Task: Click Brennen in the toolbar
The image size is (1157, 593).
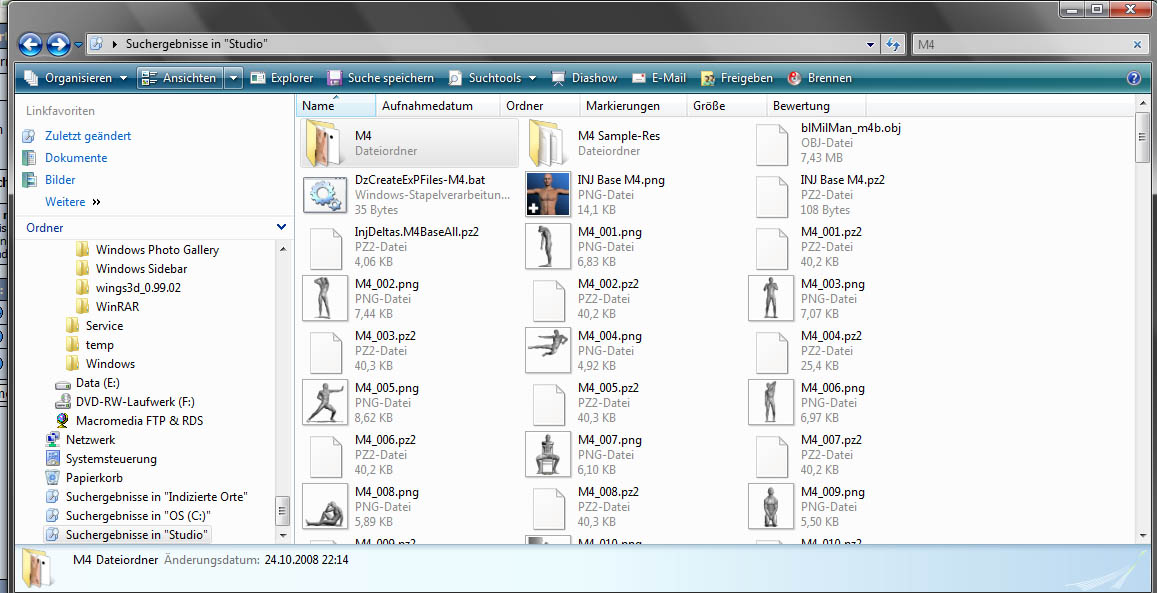Action: pos(820,77)
